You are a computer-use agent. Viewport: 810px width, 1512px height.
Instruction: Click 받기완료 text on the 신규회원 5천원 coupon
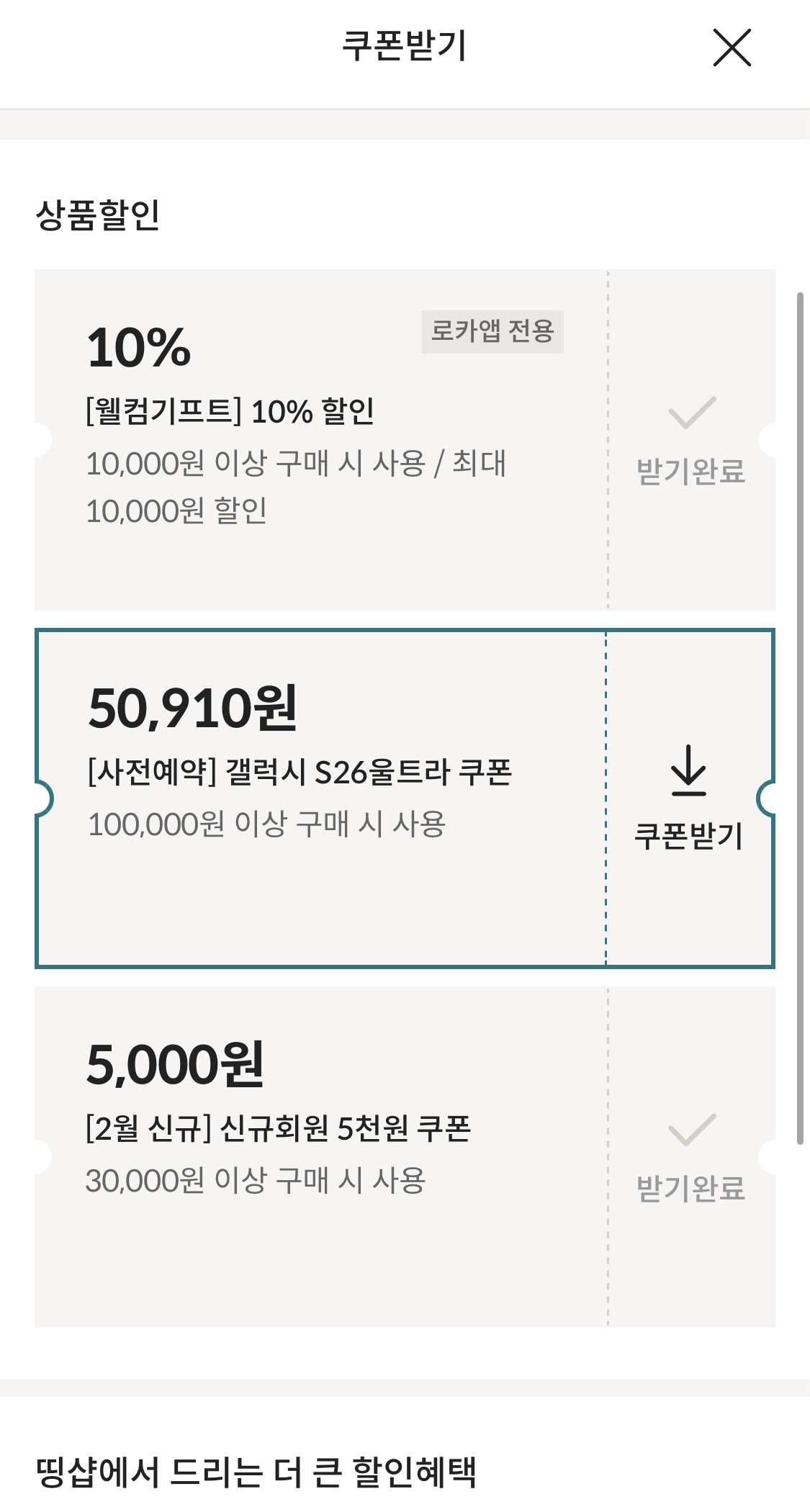pos(690,1189)
